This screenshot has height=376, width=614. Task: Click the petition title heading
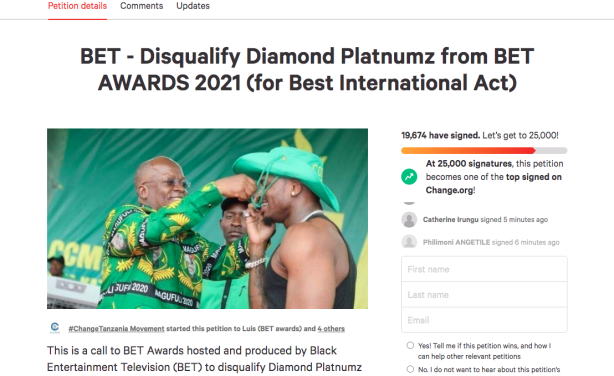point(307,69)
